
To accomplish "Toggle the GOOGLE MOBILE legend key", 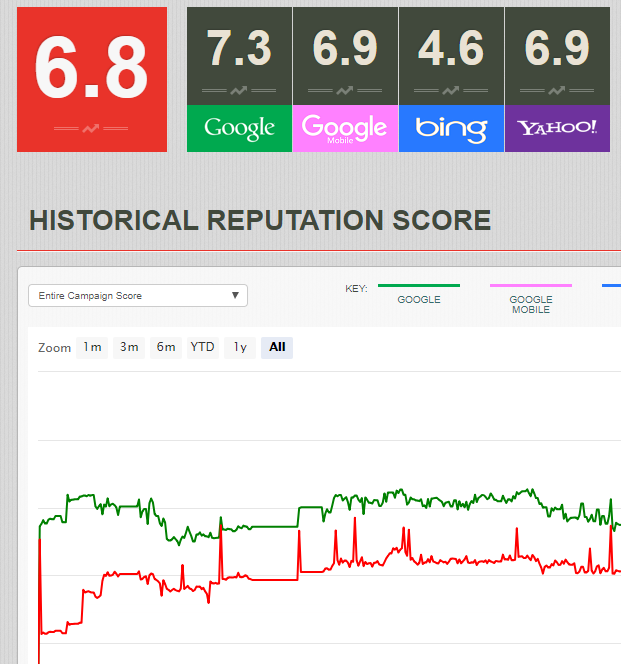I will click(531, 304).
